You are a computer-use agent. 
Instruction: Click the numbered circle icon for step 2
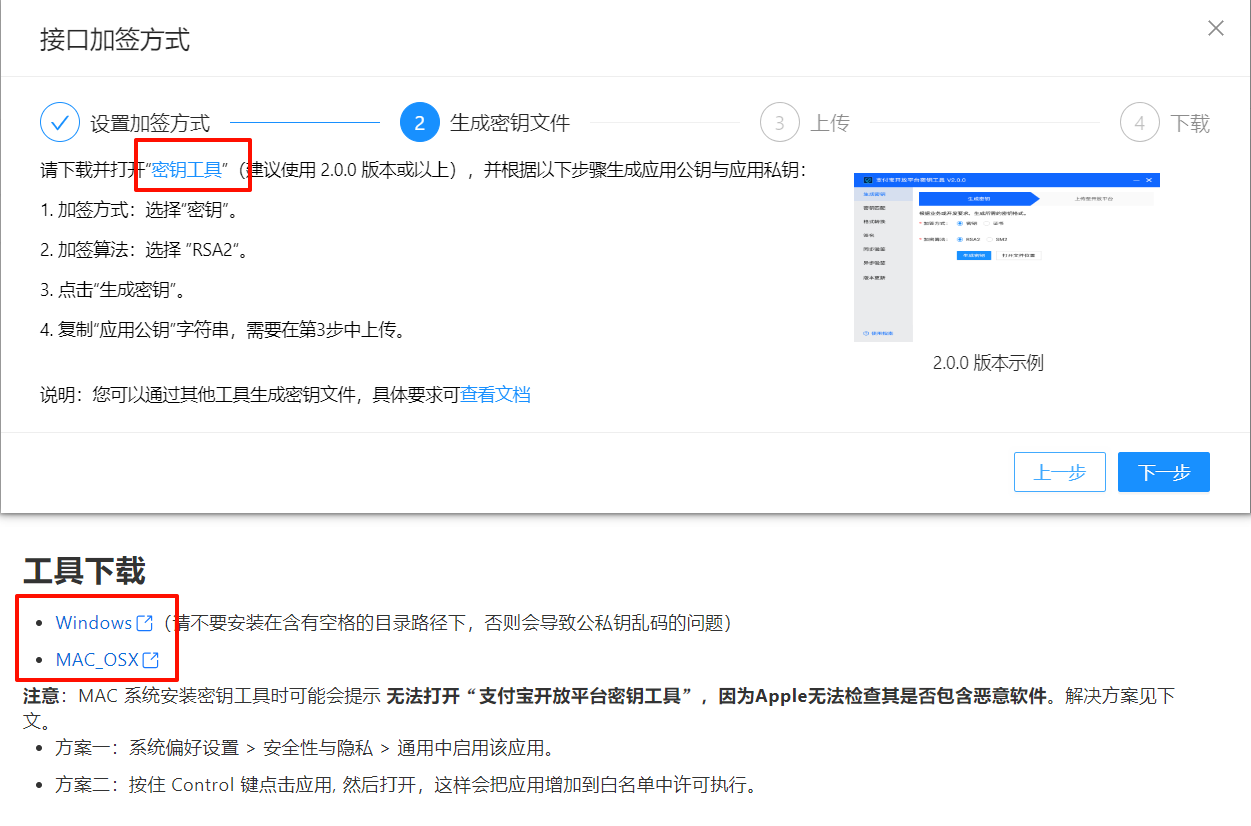[420, 121]
